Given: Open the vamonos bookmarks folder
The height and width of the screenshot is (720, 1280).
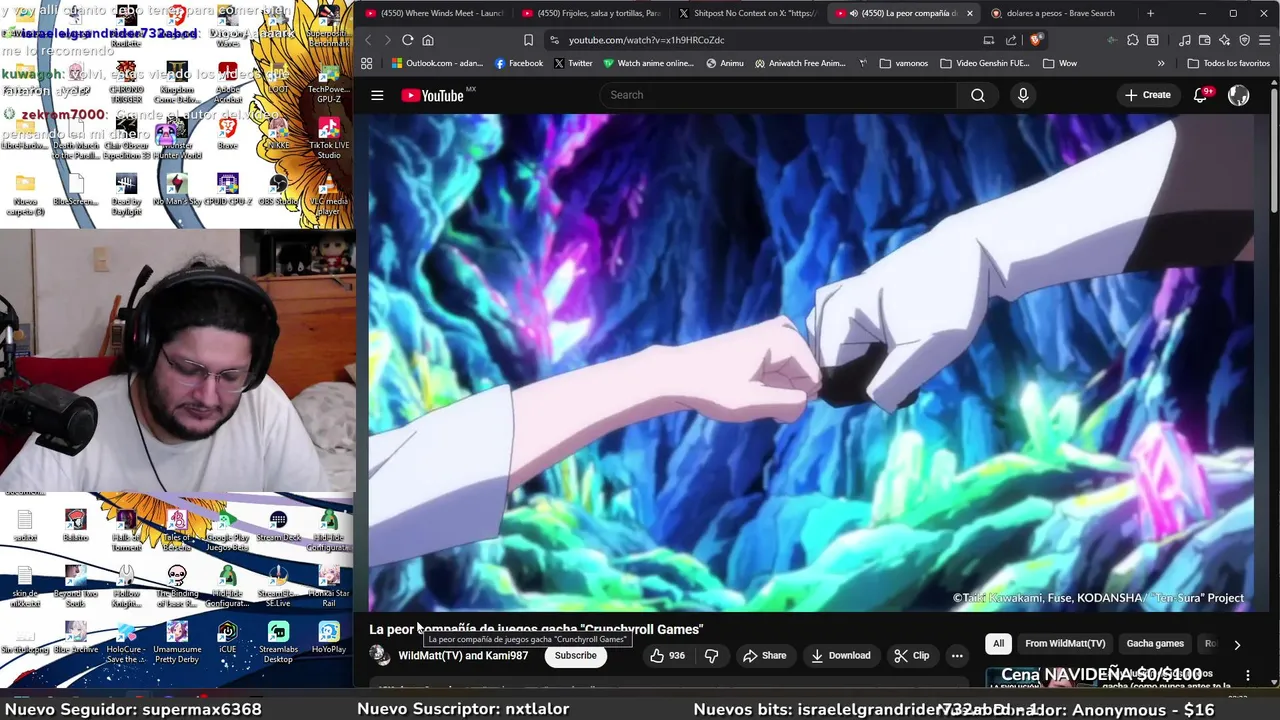Looking at the screenshot, I should pos(903,63).
